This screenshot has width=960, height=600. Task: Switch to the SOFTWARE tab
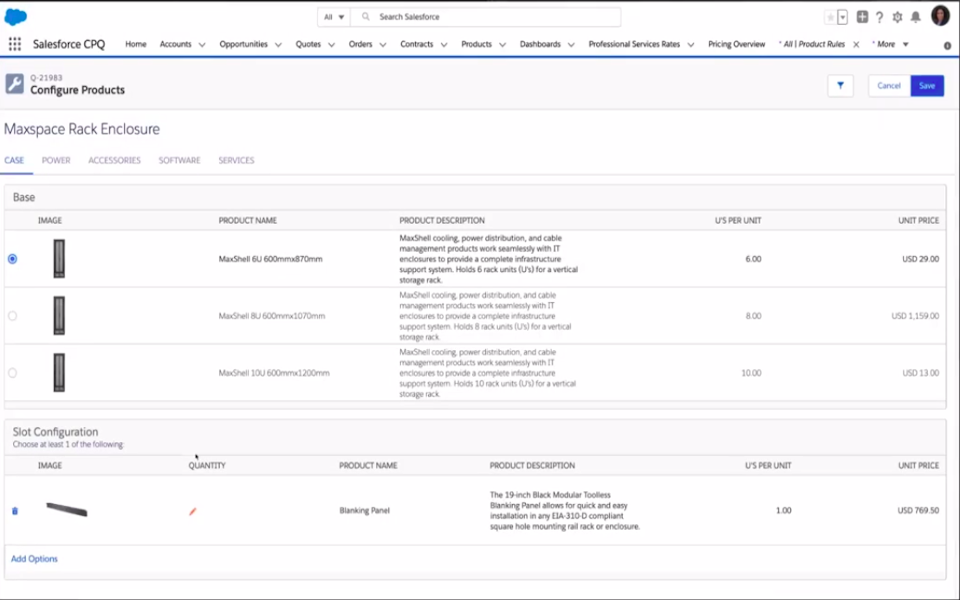click(179, 160)
